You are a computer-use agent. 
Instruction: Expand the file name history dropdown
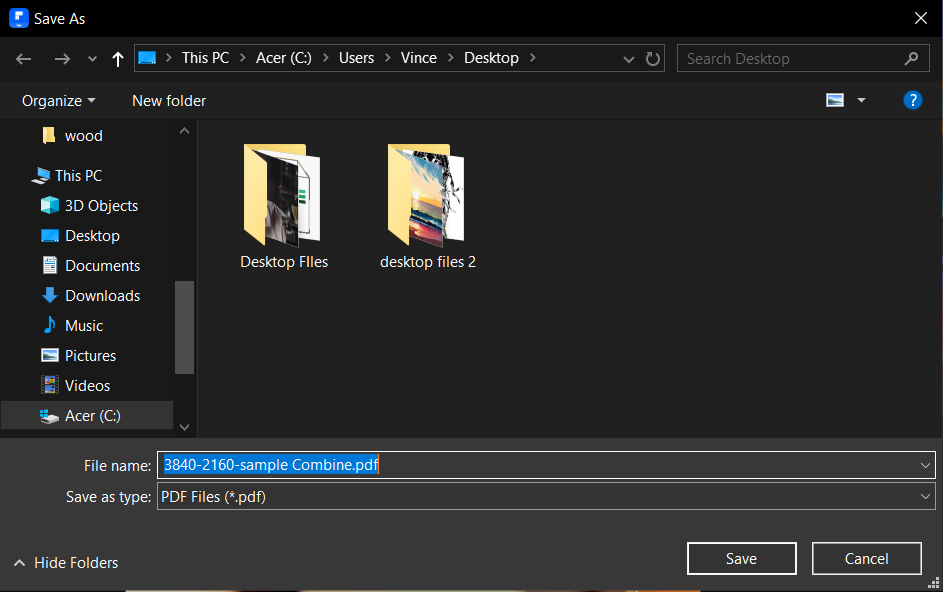(x=925, y=464)
